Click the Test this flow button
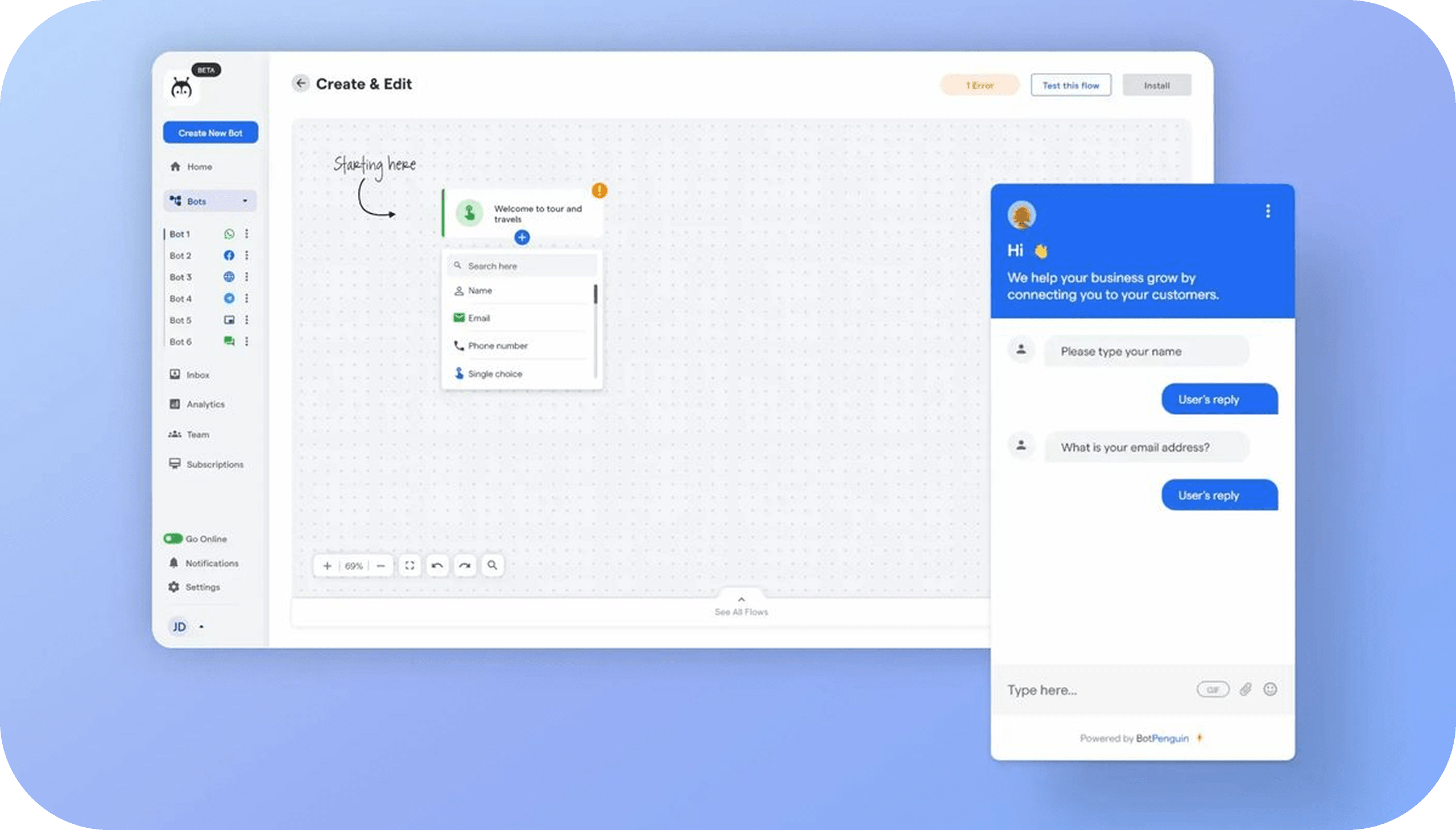 1070,84
